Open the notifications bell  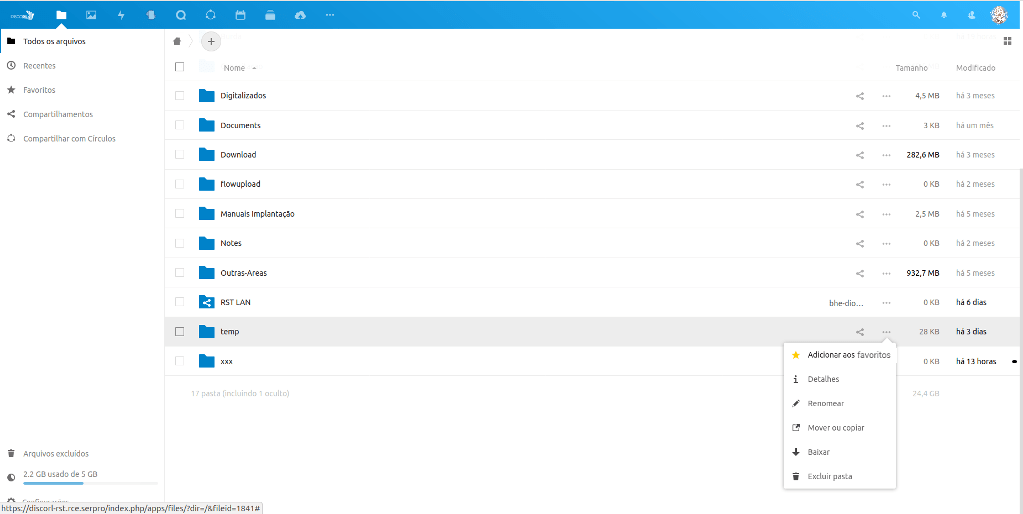[x=943, y=15]
